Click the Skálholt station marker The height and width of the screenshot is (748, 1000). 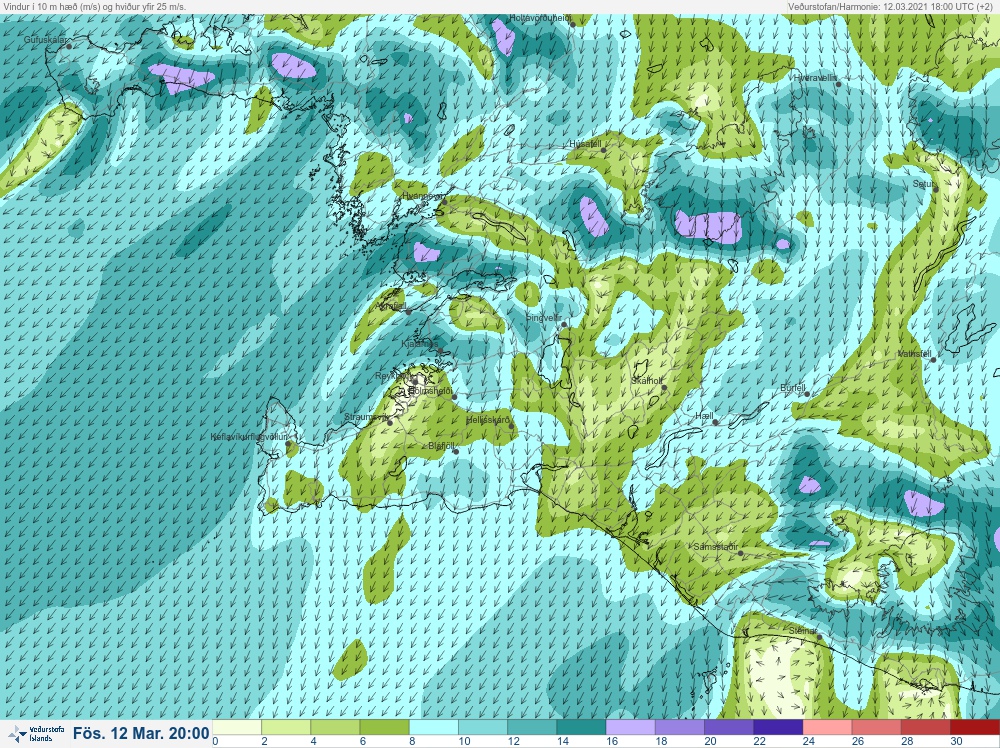click(664, 387)
